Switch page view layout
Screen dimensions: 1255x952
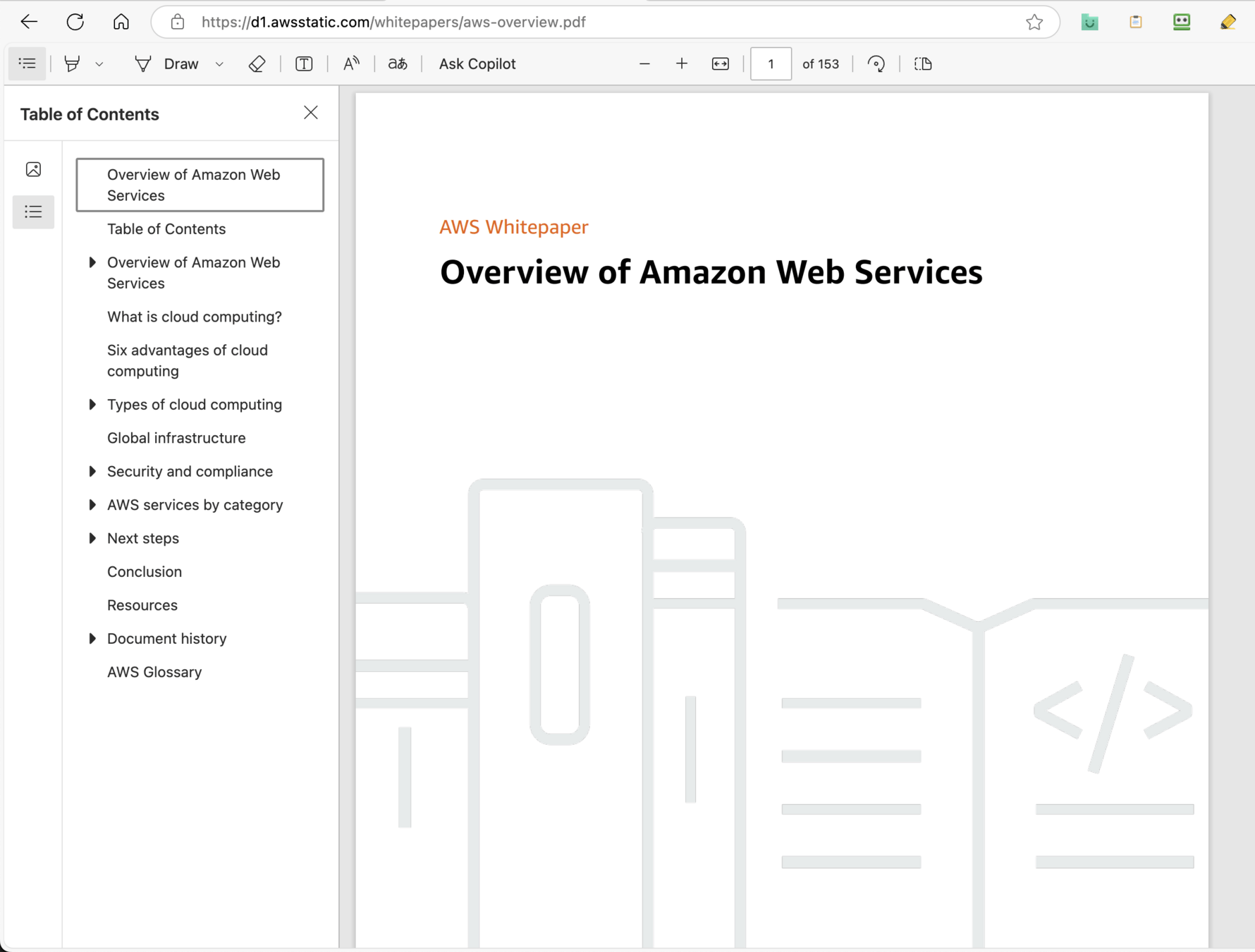[923, 63]
